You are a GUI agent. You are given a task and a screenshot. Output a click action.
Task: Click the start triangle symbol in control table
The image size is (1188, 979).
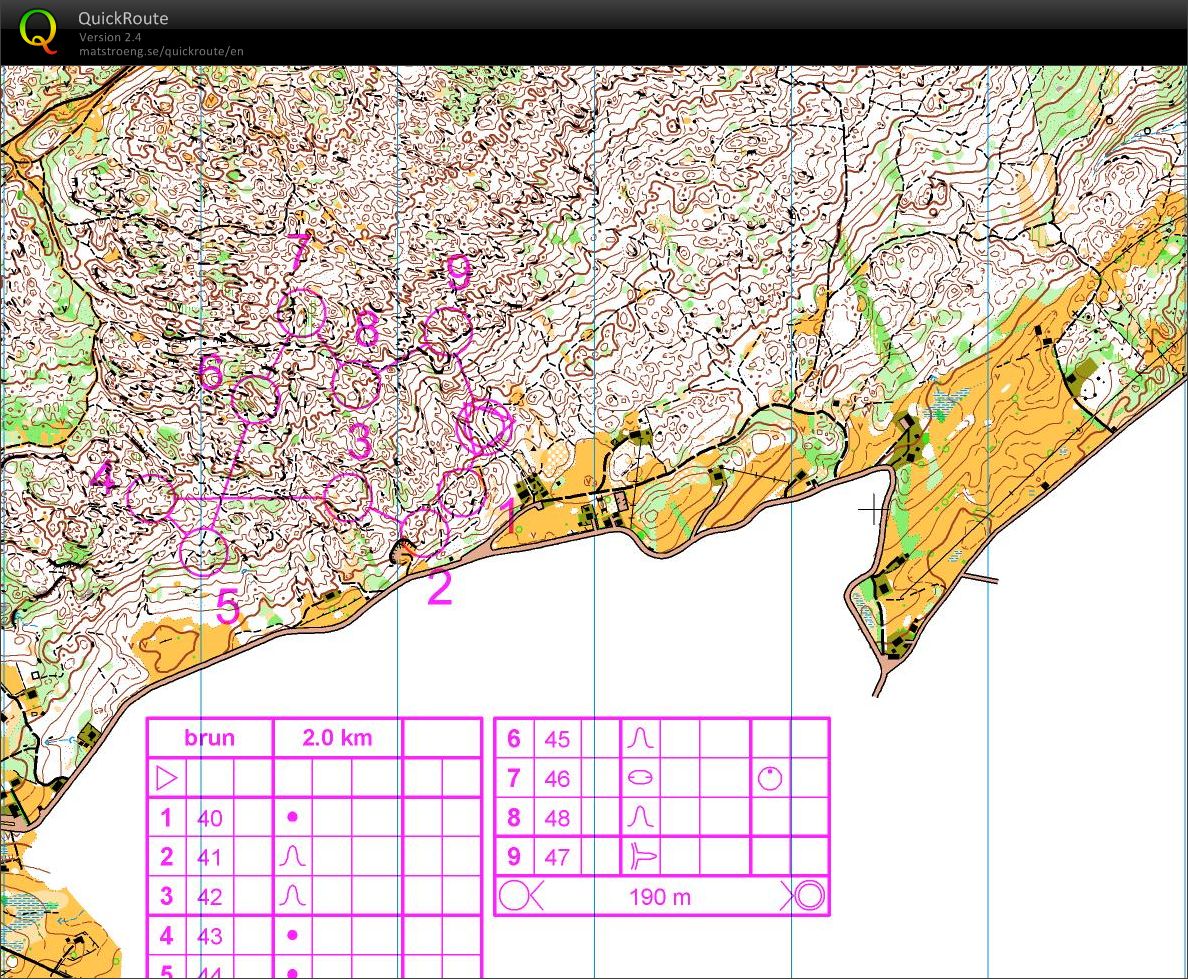(166, 777)
